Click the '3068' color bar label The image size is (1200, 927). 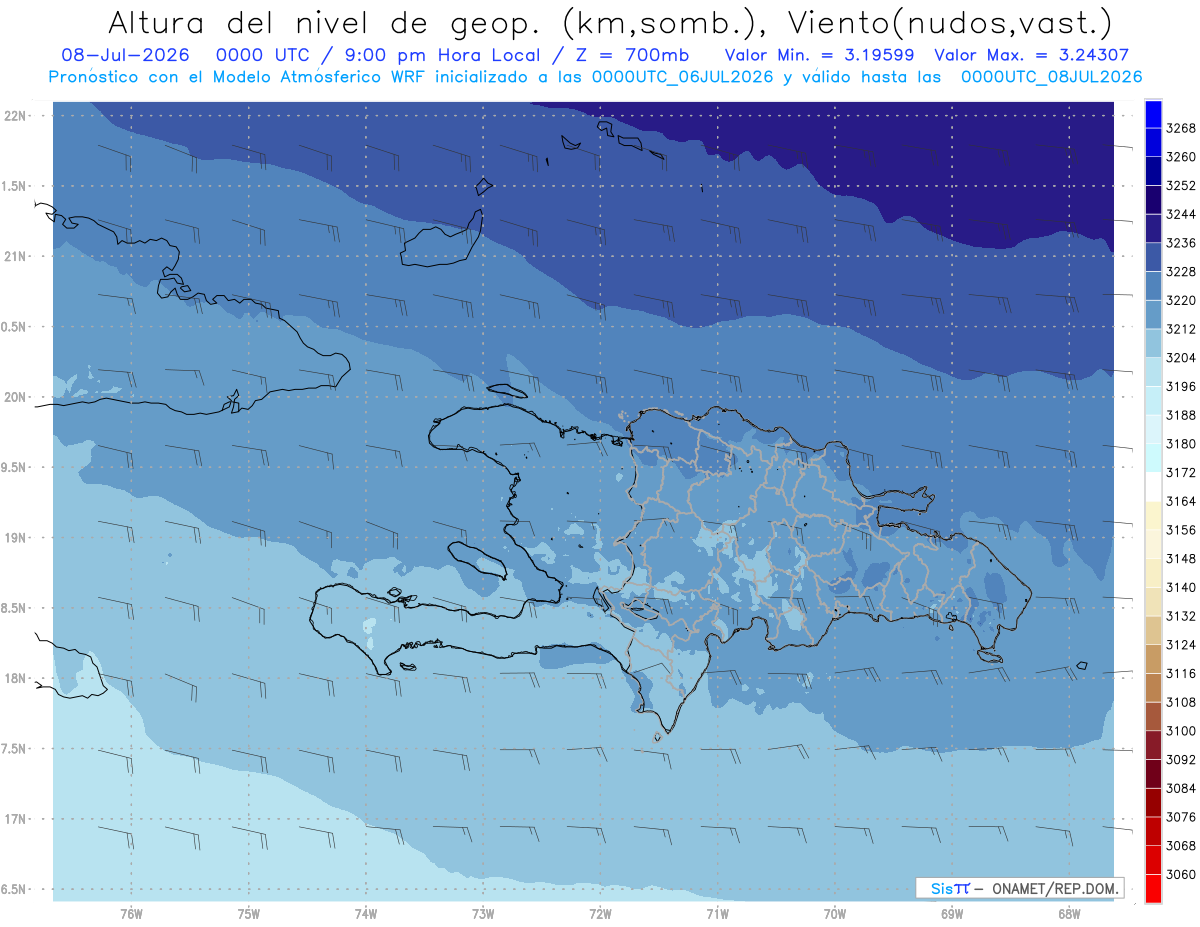[1181, 846]
